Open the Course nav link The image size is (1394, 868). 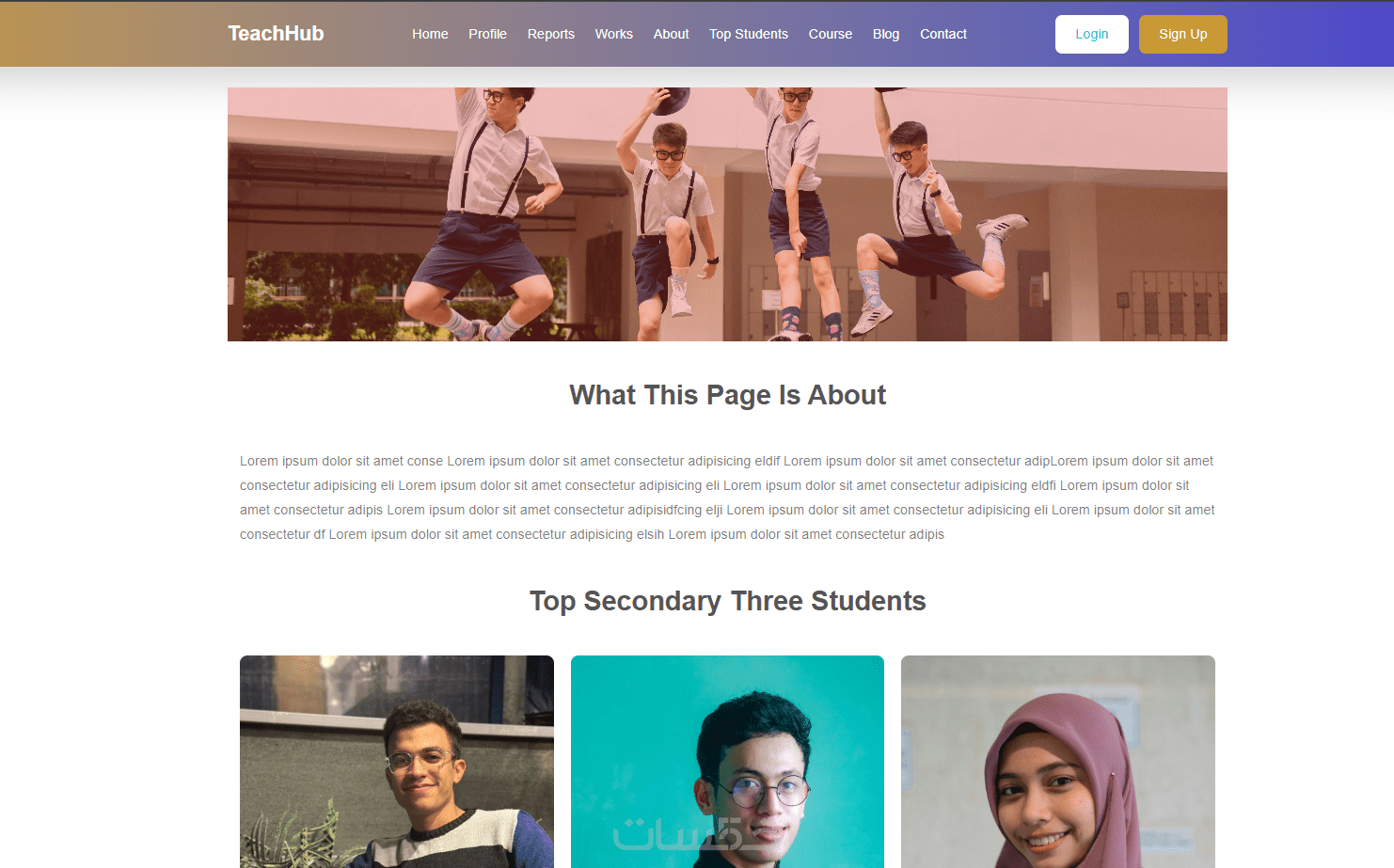831,34
